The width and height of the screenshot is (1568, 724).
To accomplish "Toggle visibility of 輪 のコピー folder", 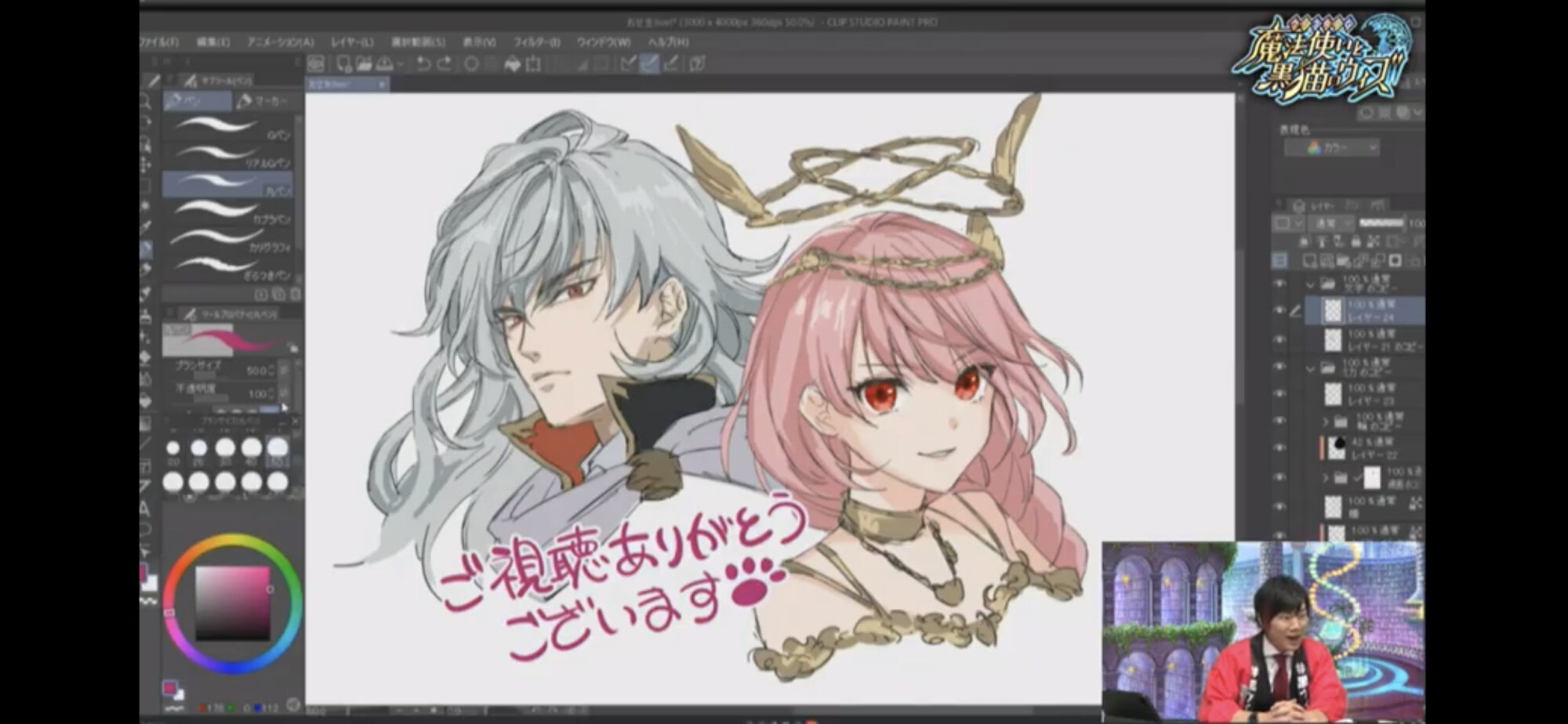I will tap(1279, 422).
